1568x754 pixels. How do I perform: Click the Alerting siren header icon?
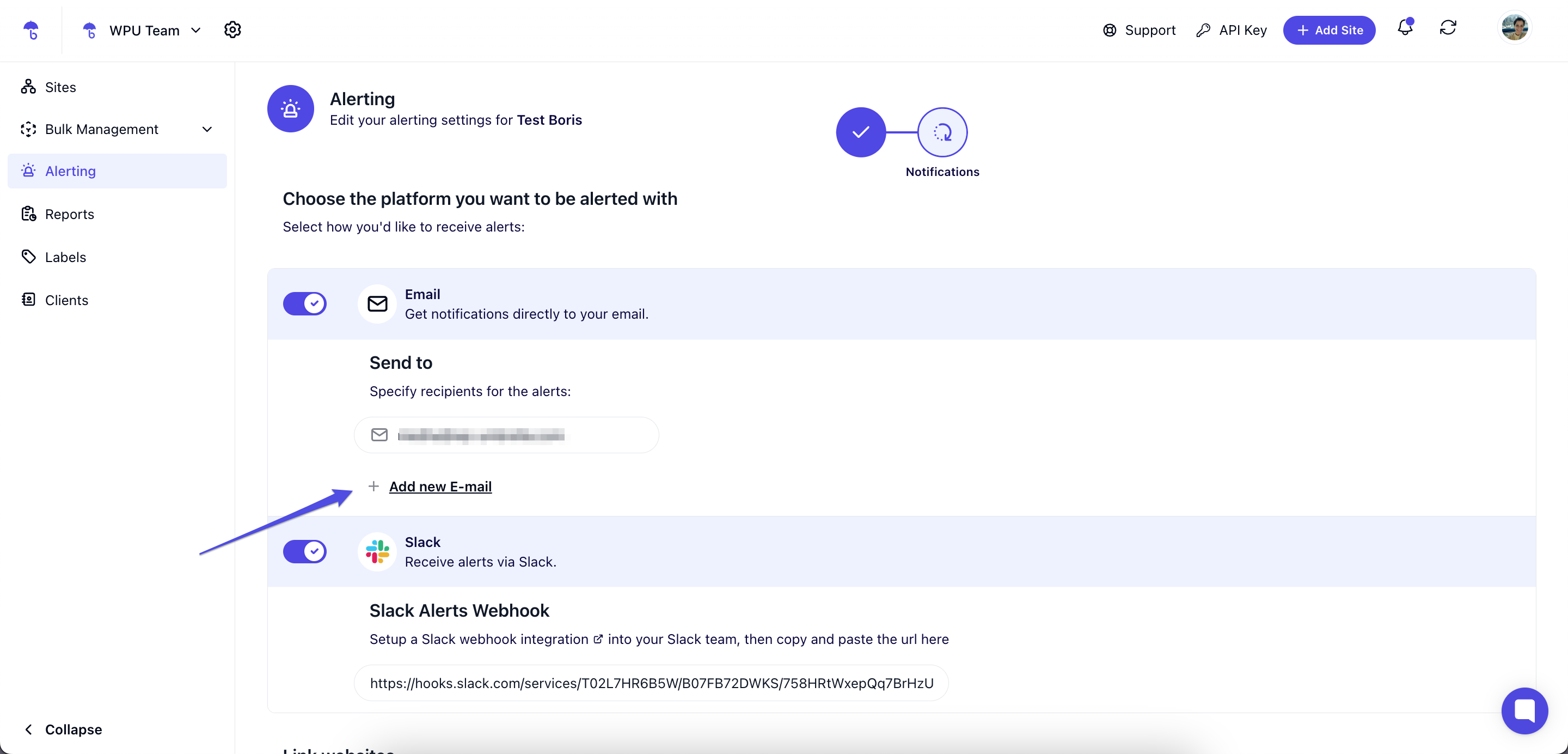coord(290,108)
